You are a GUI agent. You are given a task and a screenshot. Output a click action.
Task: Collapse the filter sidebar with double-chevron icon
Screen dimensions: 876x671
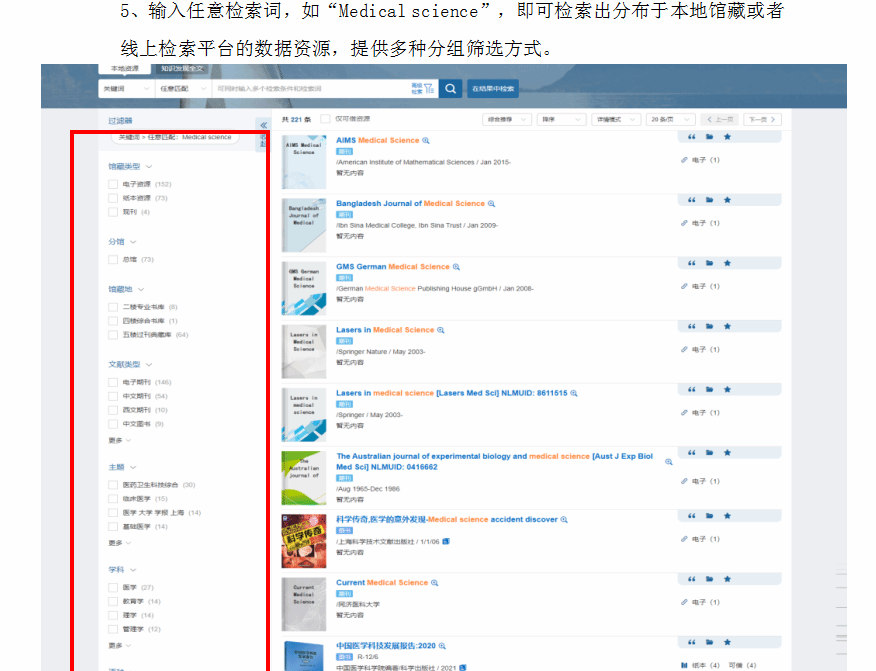[x=263, y=126]
